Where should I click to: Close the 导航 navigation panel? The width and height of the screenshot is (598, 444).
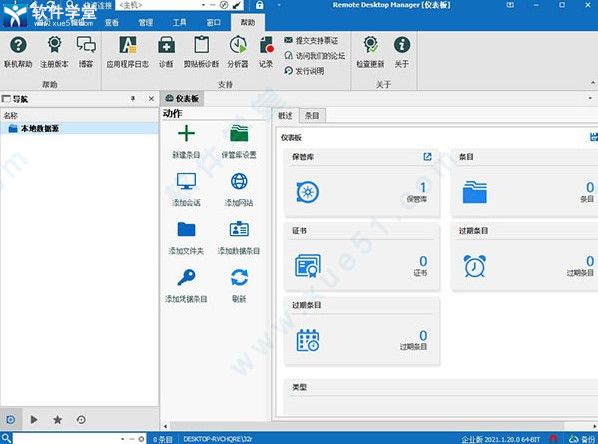click(151, 99)
